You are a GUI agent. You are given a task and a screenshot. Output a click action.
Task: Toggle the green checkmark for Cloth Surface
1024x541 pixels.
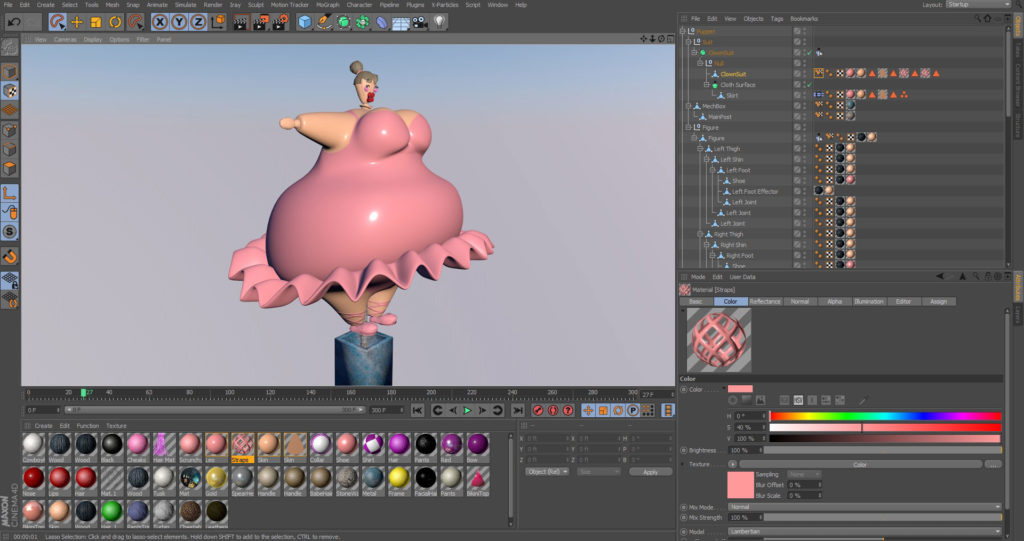(808, 85)
